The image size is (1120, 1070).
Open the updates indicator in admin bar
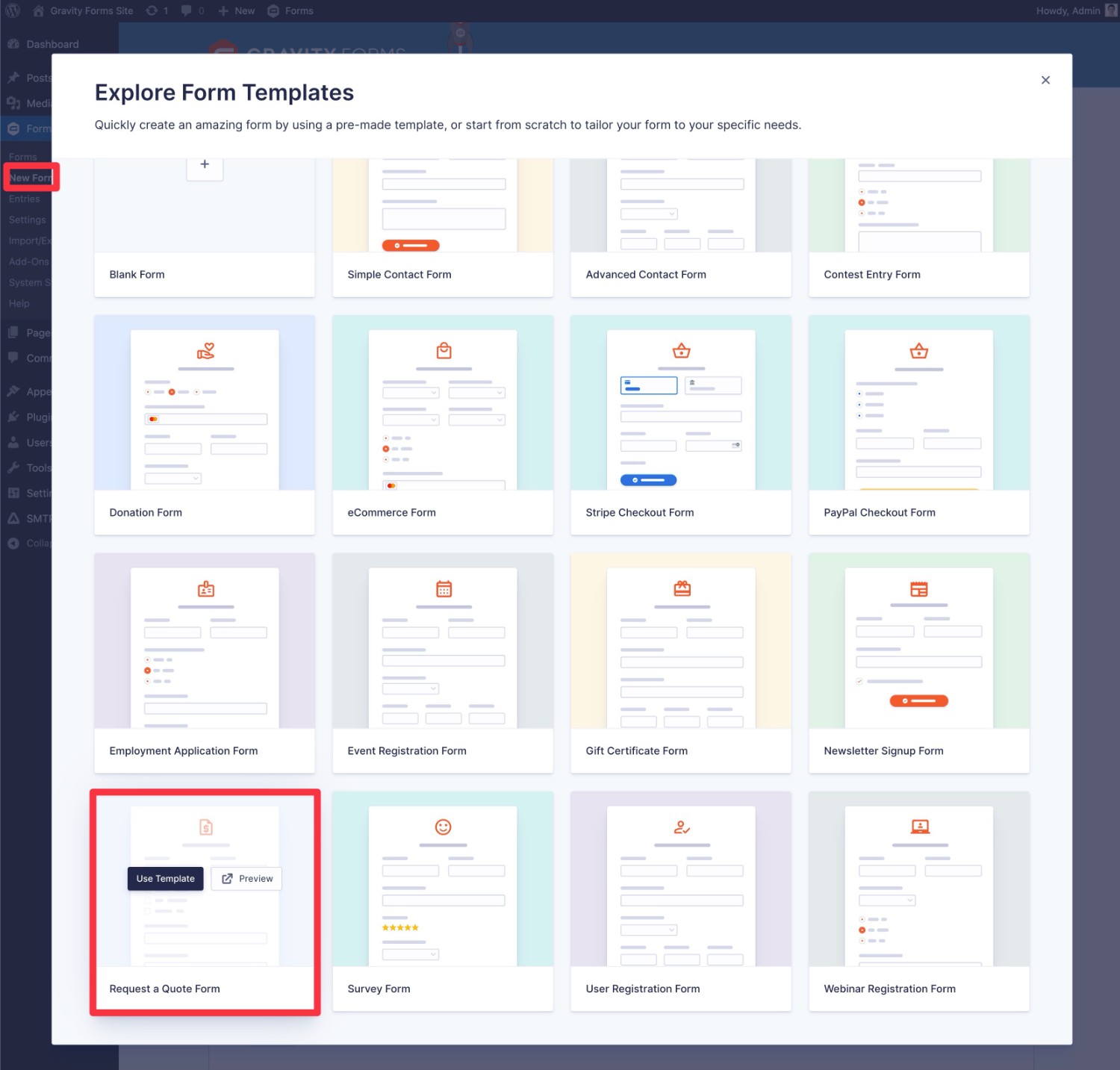(x=157, y=10)
